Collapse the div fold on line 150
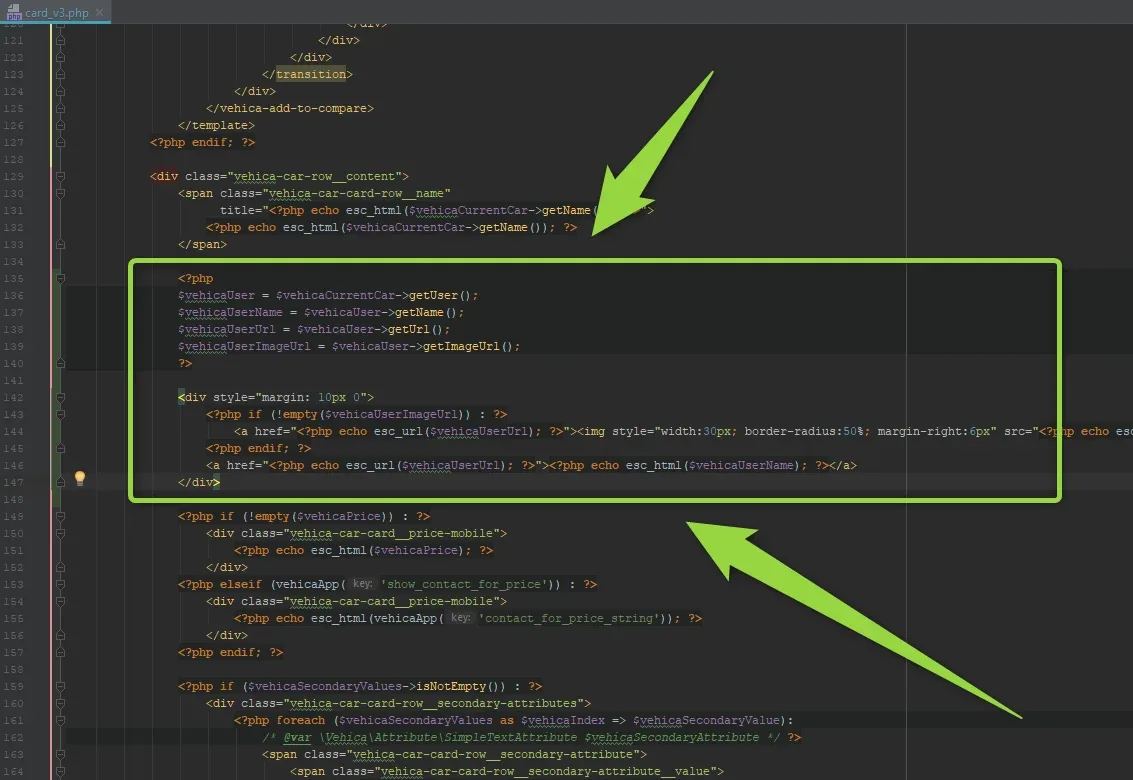Viewport: 1133px width, 780px height. tap(61, 533)
